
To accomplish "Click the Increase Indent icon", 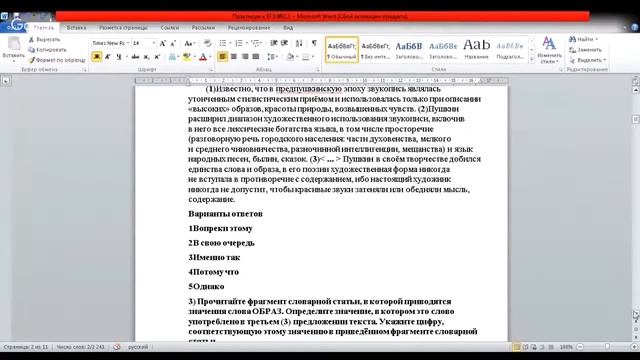I will [x=284, y=43].
